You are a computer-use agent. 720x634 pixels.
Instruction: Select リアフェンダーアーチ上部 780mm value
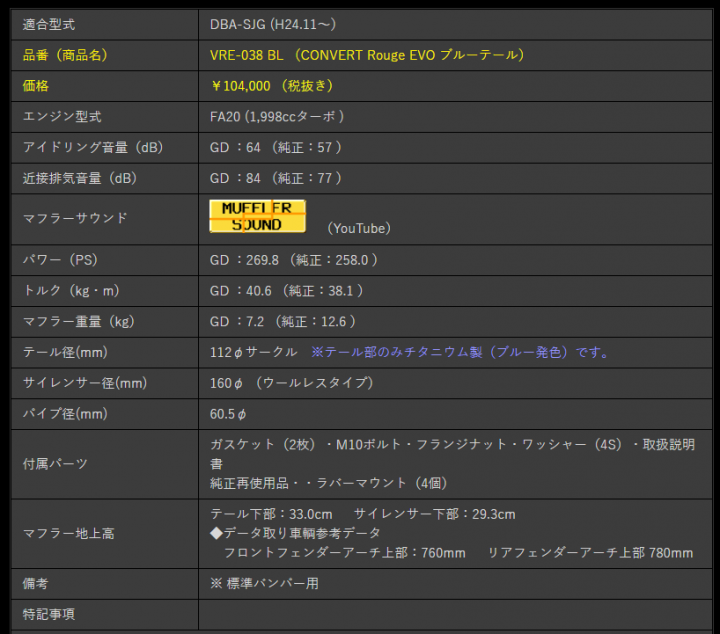click(x=590, y=553)
